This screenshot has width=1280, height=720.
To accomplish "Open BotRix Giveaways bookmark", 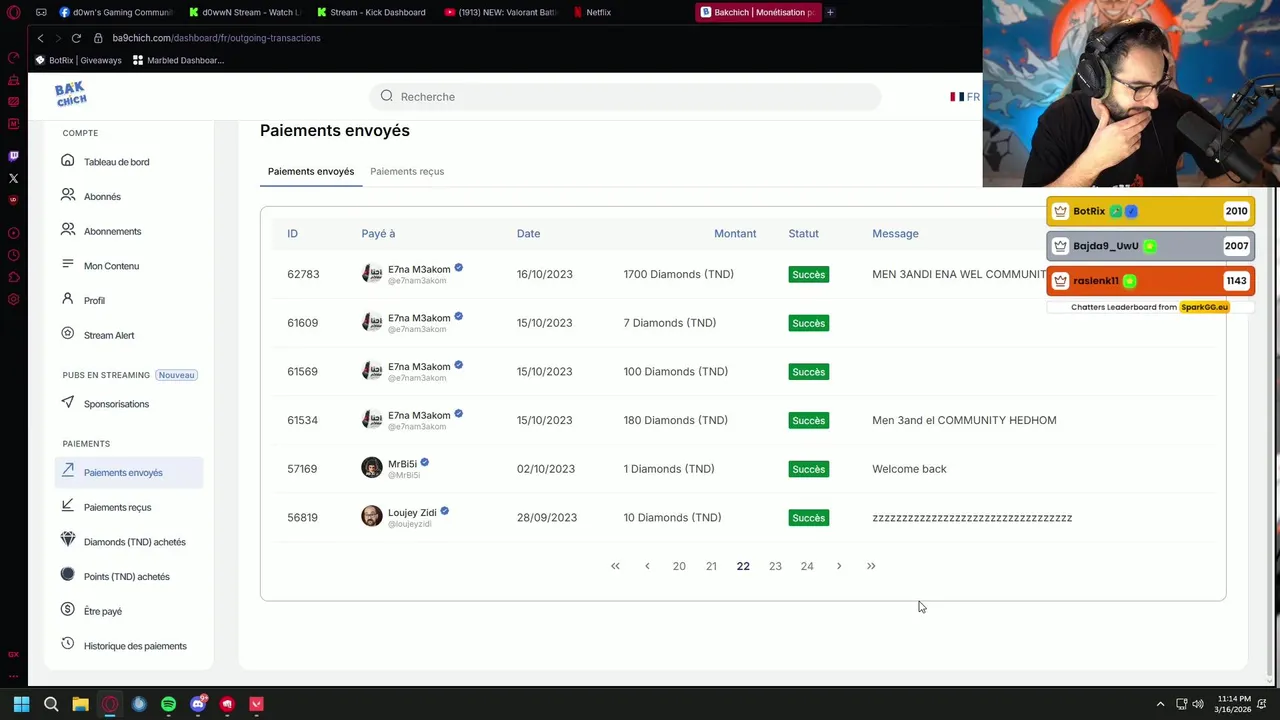I will pyautogui.click(x=78, y=60).
